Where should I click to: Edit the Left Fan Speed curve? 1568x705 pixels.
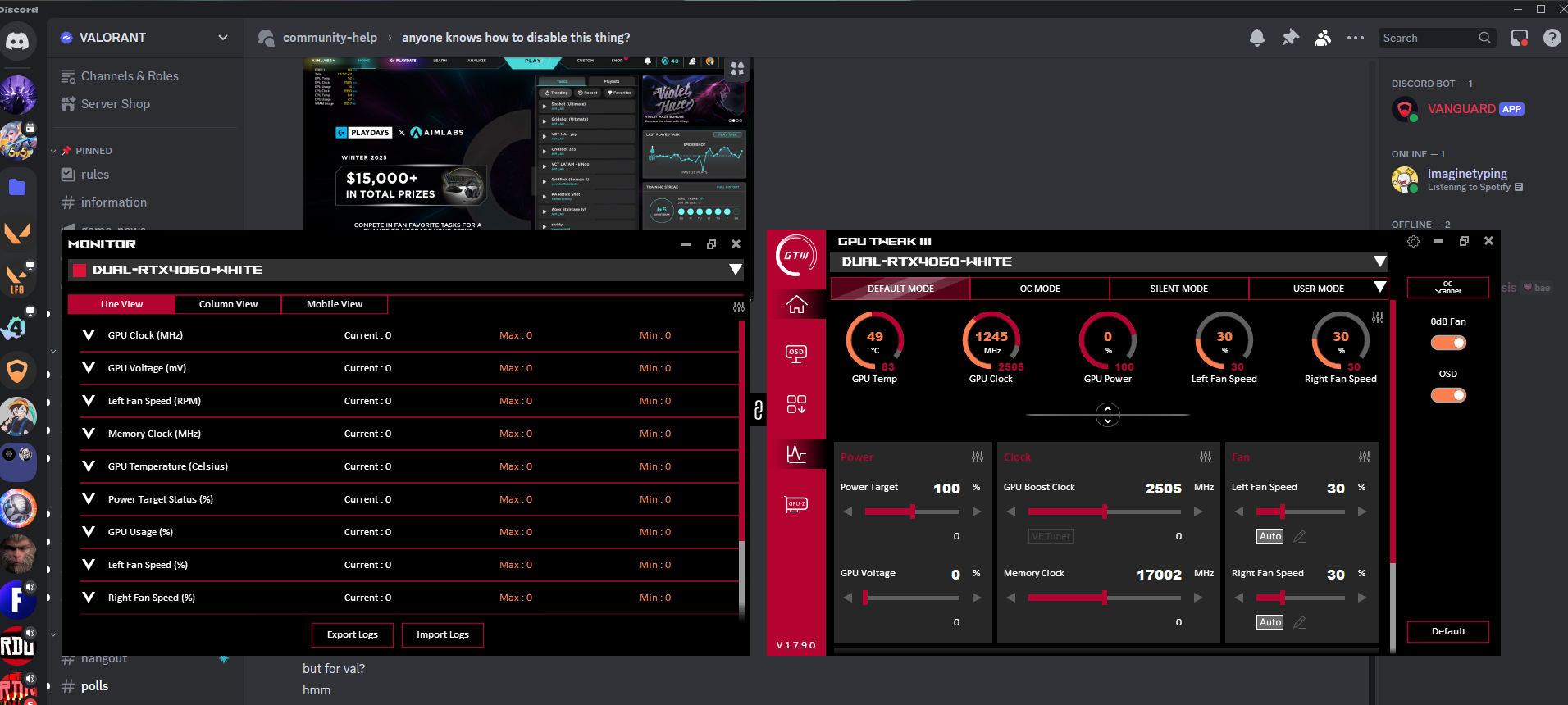pos(1300,536)
